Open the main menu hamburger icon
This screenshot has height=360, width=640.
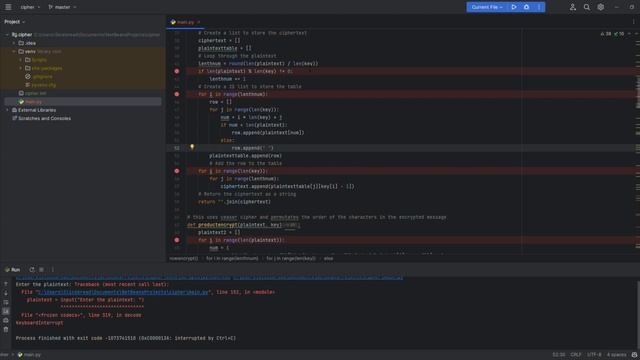8,7
